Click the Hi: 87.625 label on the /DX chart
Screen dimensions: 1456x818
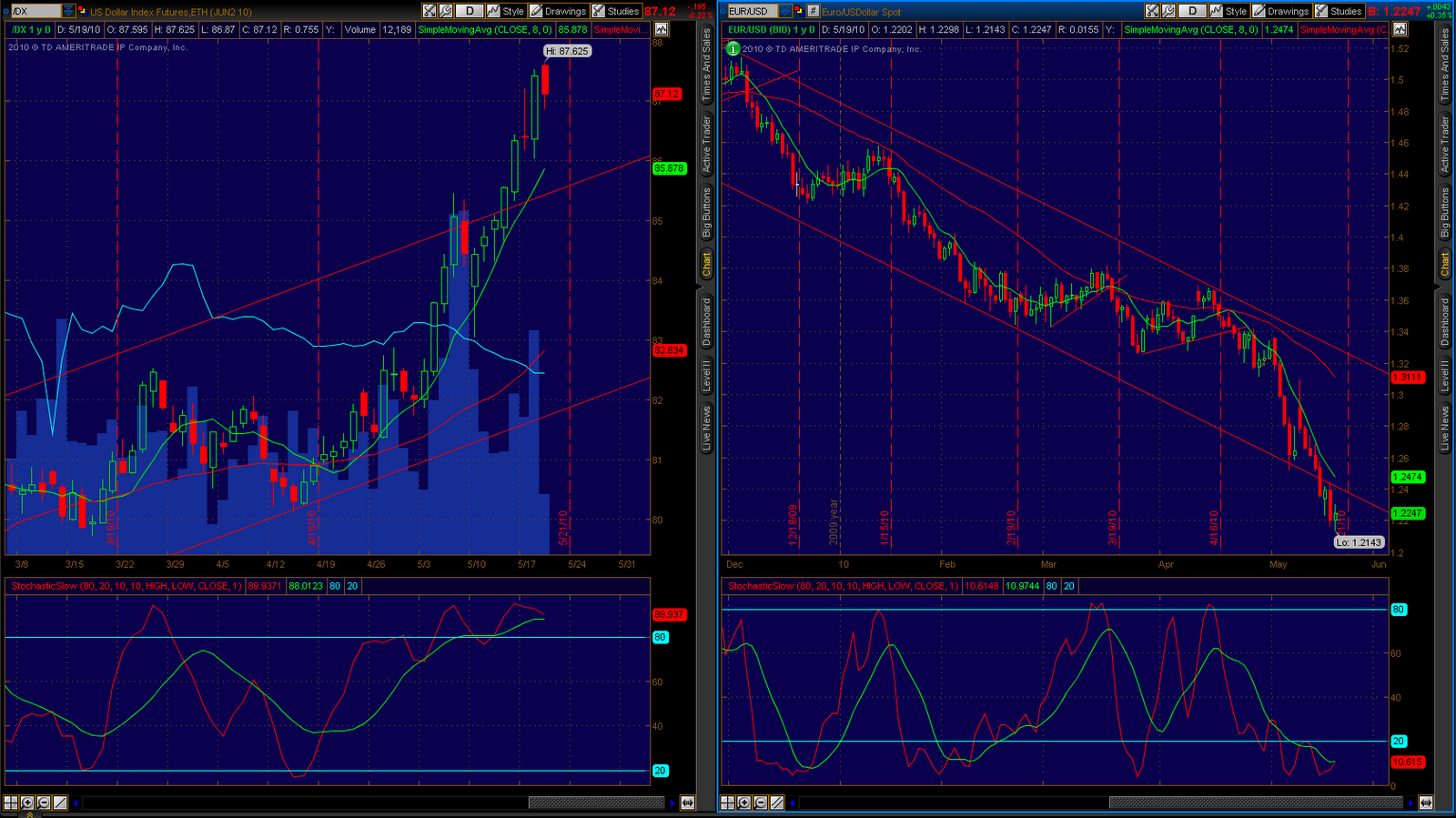(567, 51)
